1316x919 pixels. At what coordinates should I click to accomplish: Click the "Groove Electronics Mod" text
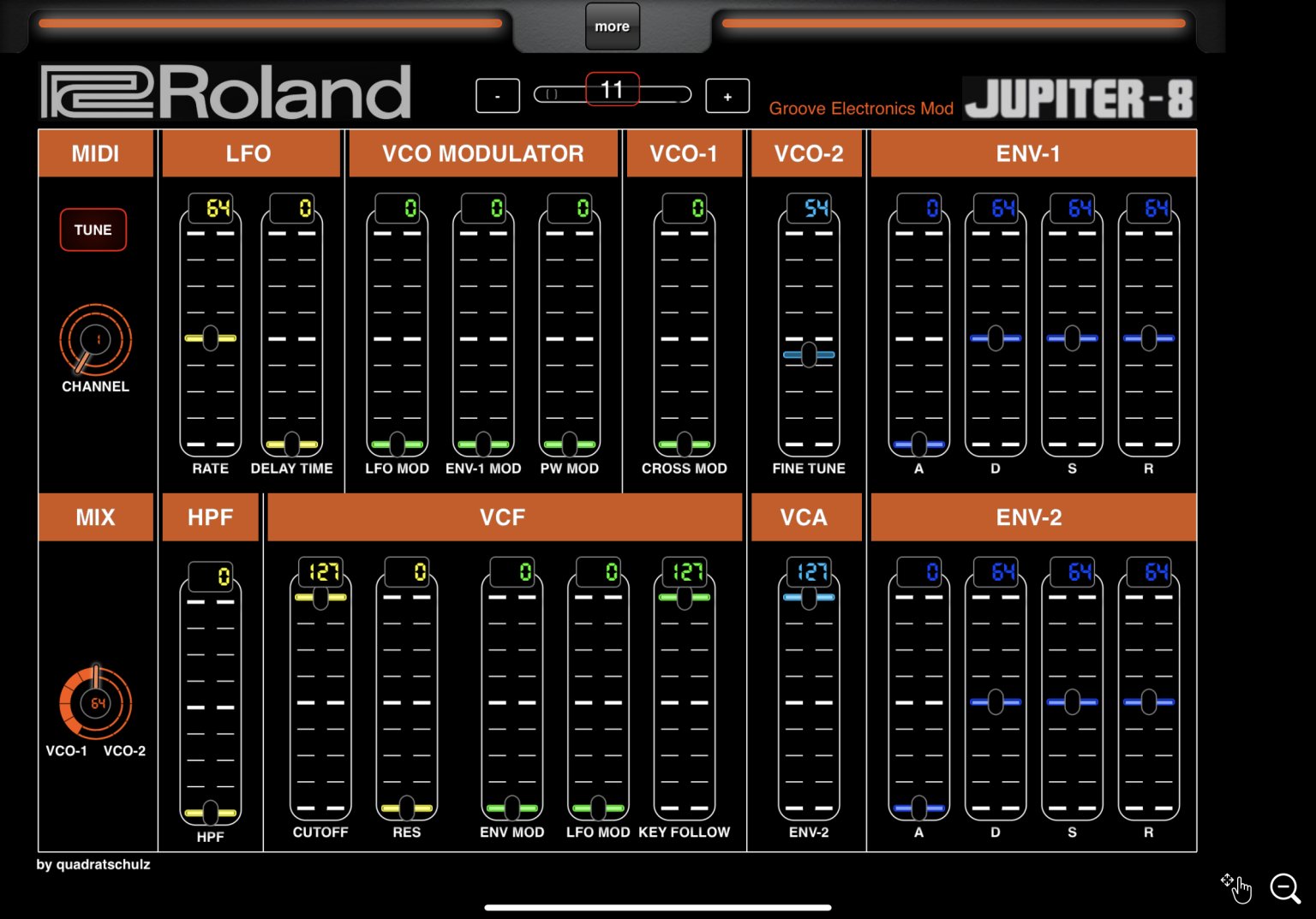pos(861,109)
